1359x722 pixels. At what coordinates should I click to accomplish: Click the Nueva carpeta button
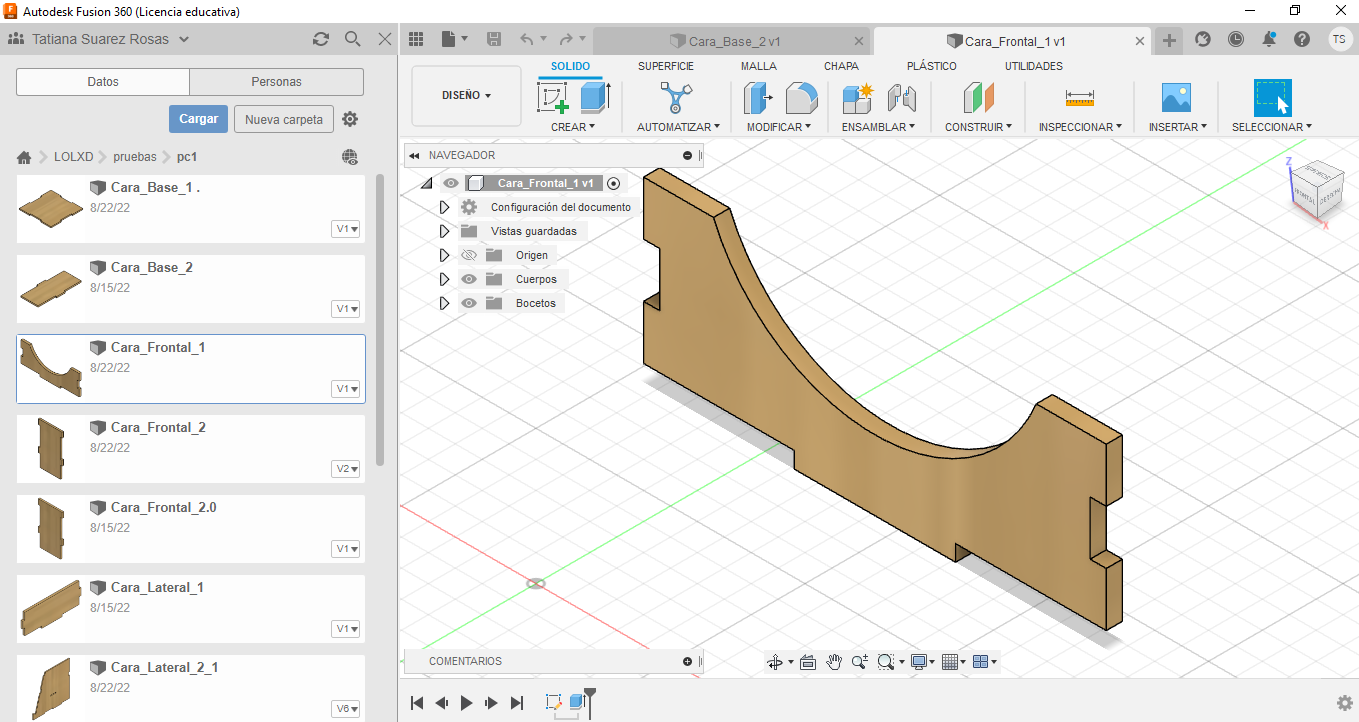coord(284,119)
